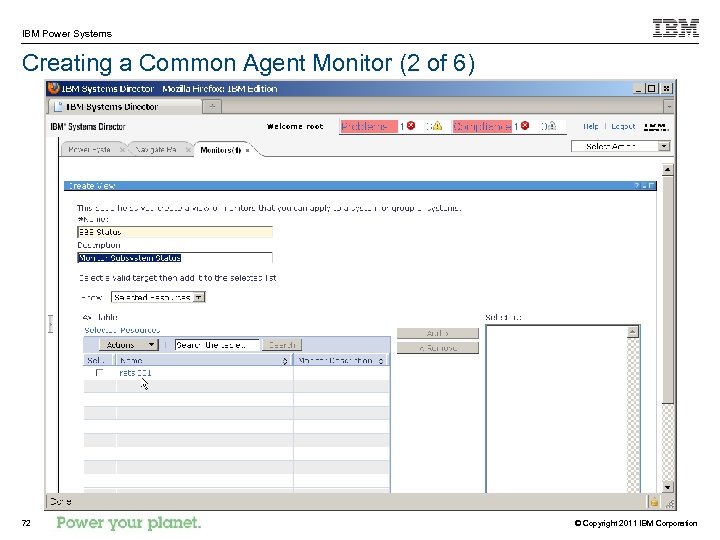Click the Description field
720x540 pixels.
pyautogui.click(x=175, y=258)
